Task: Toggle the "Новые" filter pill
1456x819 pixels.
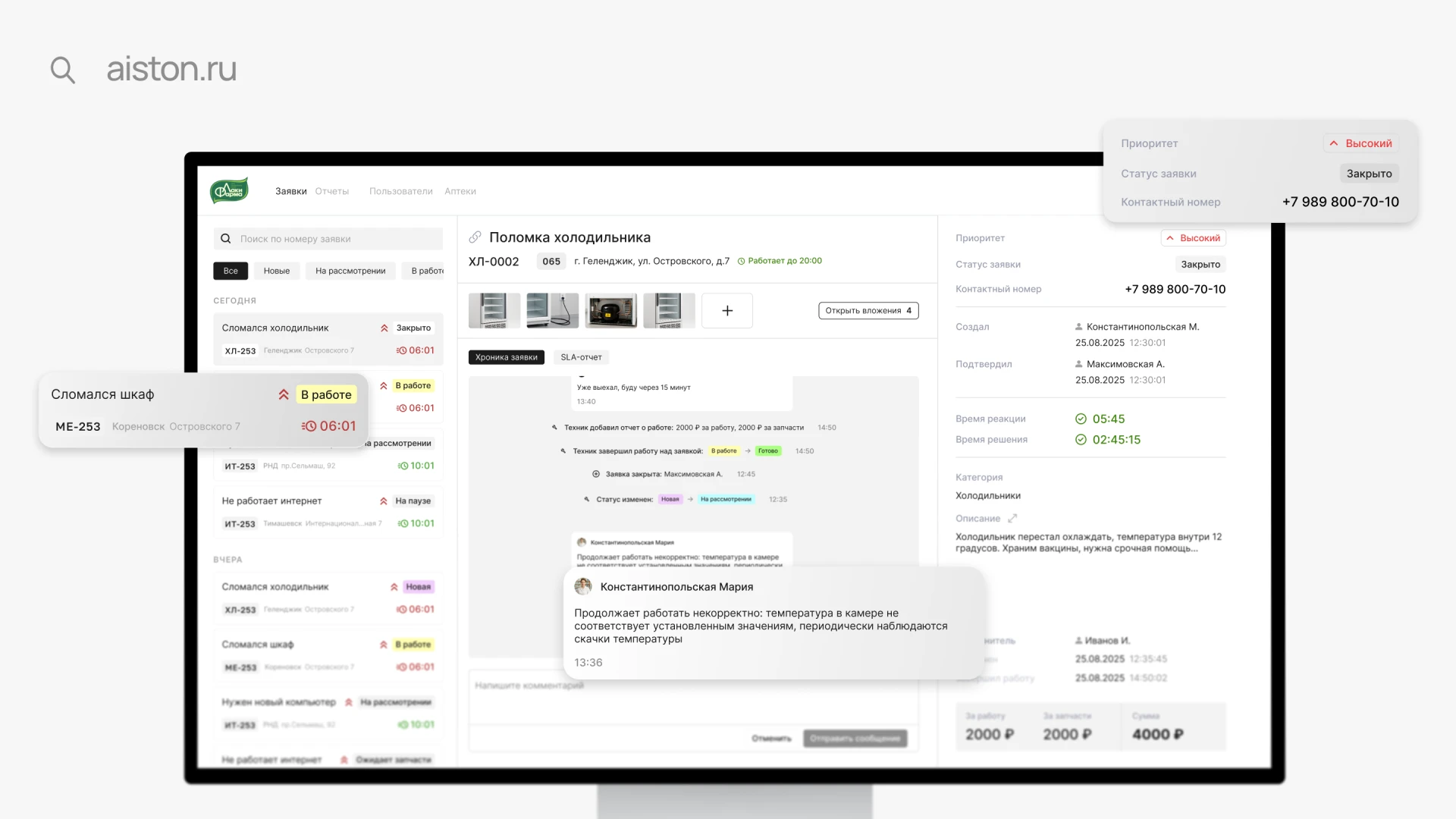Action: (277, 271)
